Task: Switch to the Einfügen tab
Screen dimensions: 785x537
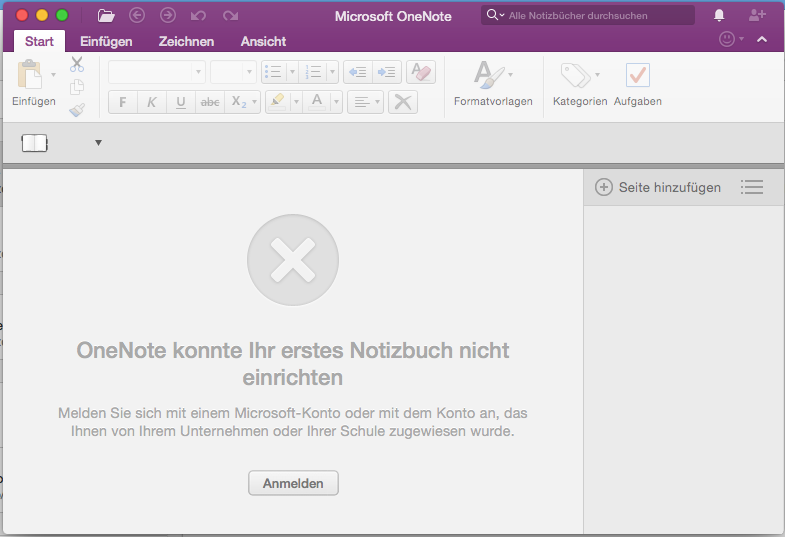Action: click(x=106, y=41)
